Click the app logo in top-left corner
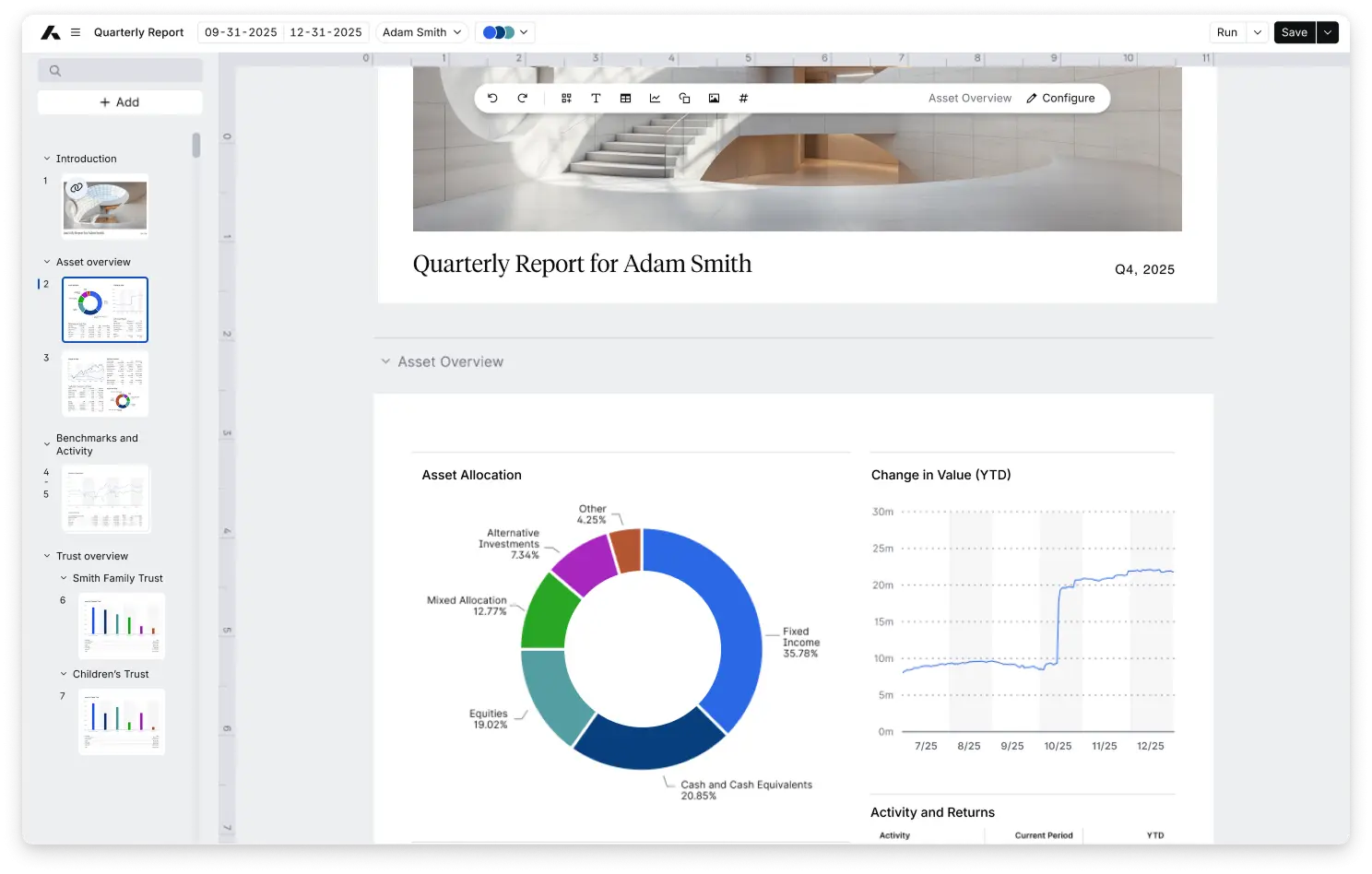This screenshot has width=1372, height=874. (51, 32)
